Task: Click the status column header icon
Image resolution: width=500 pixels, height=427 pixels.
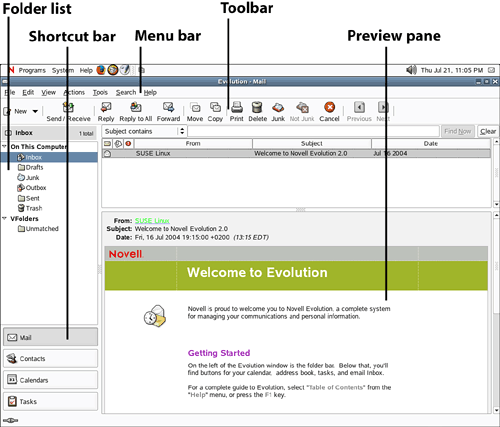Action: [x=107, y=144]
